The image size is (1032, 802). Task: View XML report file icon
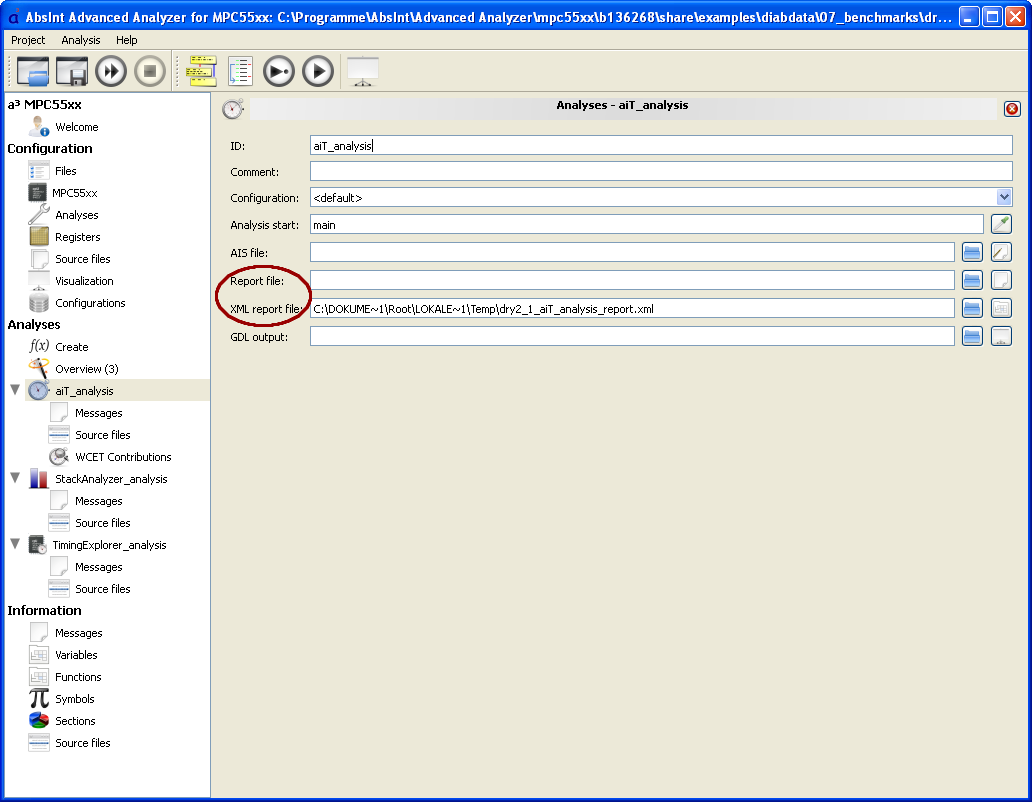[x=1001, y=308]
